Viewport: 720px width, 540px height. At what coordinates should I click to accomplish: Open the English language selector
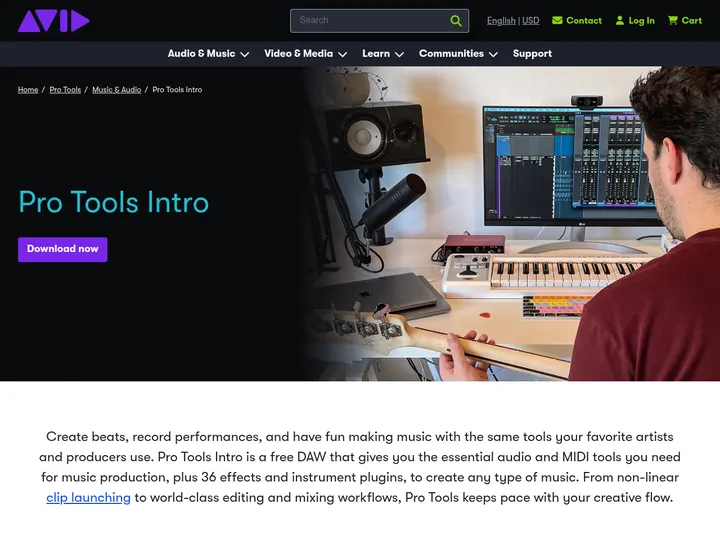pyautogui.click(x=501, y=21)
